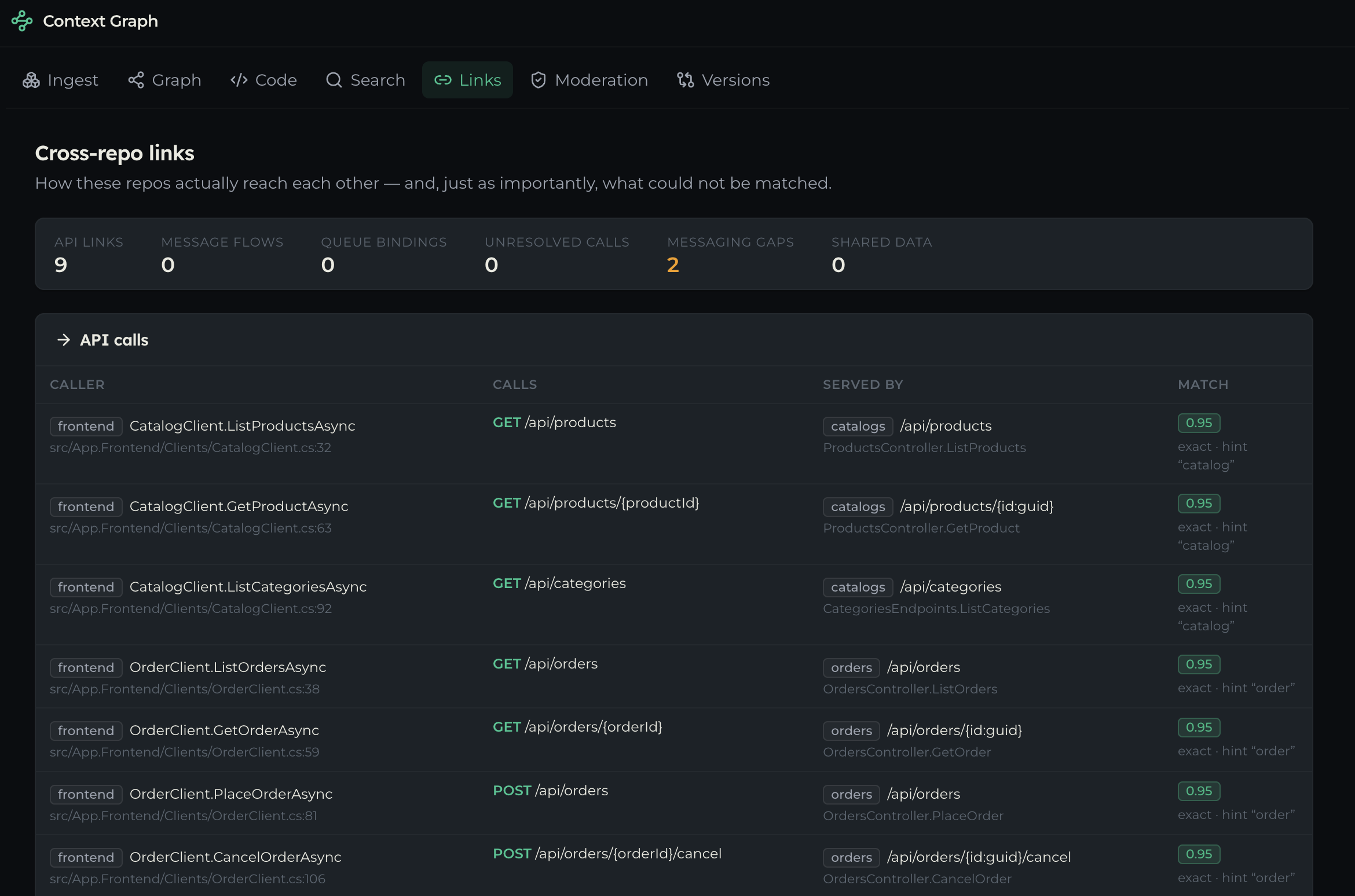Click the GET /api/orders/{orderId} call
Image resolution: width=1355 pixels, height=896 pixels.
coord(577,727)
